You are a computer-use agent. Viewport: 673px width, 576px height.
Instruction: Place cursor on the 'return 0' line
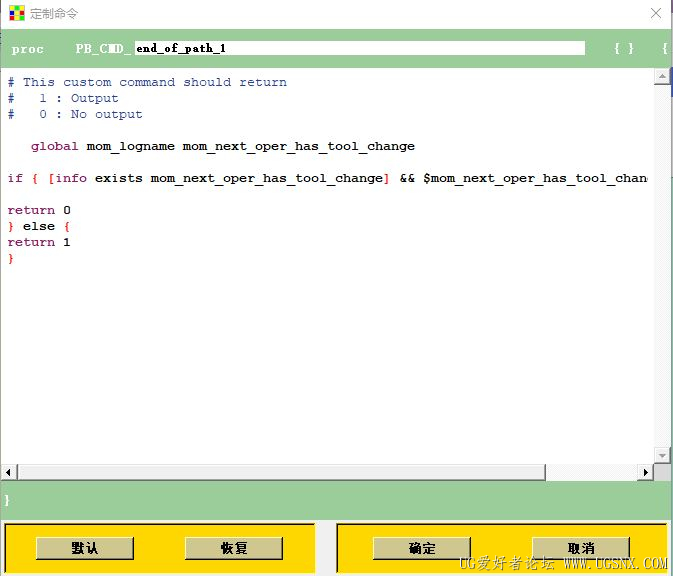pos(39,210)
